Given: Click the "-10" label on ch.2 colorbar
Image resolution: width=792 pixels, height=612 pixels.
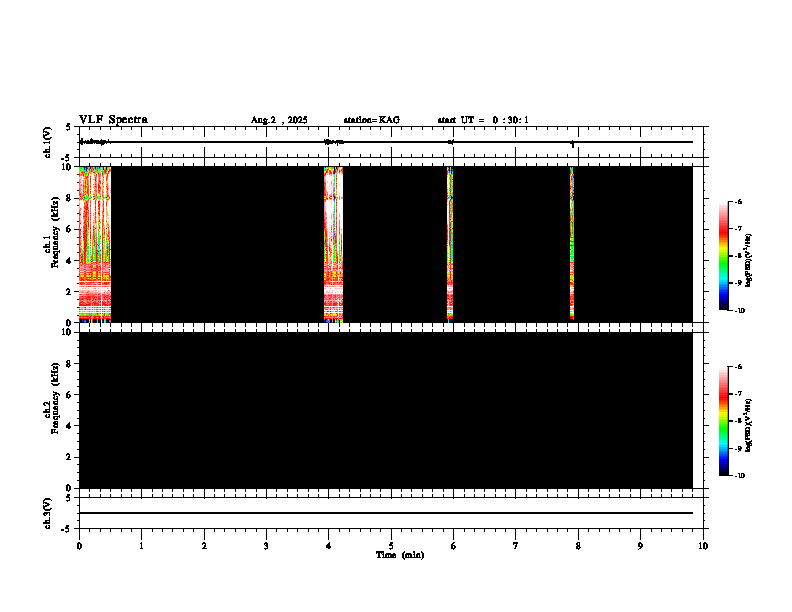Looking at the screenshot, I should (739, 476).
